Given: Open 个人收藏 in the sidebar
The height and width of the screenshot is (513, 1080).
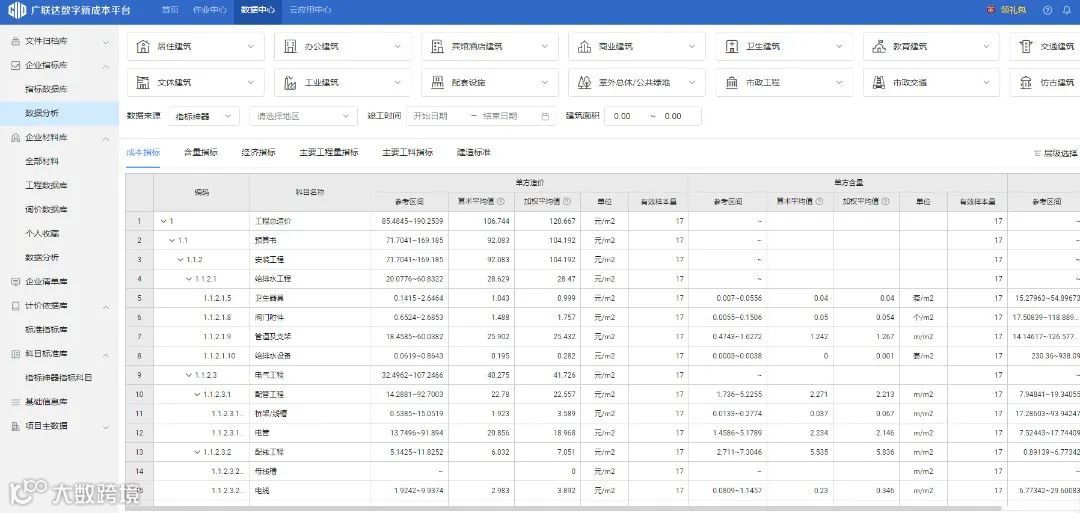Looking at the screenshot, I should tap(43, 233).
